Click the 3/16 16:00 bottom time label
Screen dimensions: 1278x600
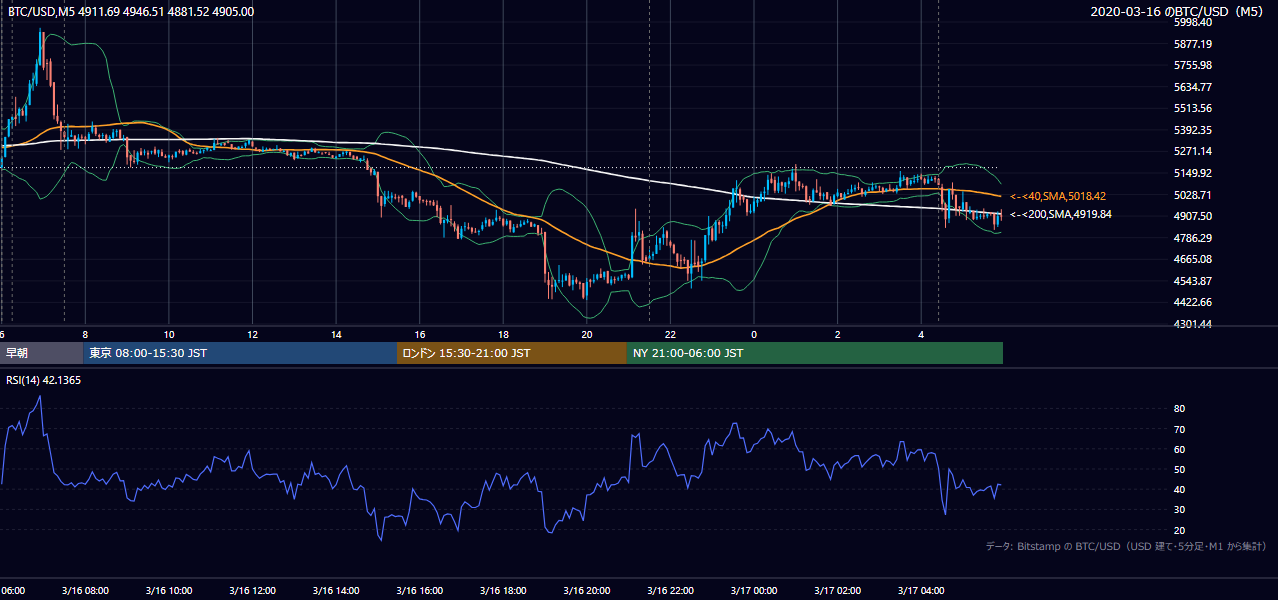pyautogui.click(x=419, y=590)
